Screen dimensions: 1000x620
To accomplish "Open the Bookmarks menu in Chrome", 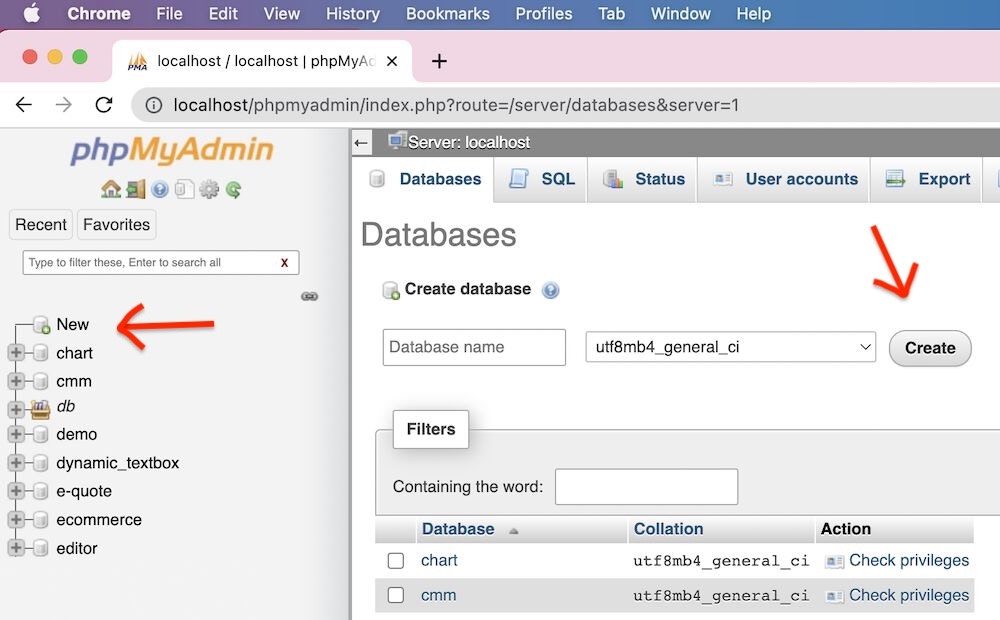I will 447,14.
